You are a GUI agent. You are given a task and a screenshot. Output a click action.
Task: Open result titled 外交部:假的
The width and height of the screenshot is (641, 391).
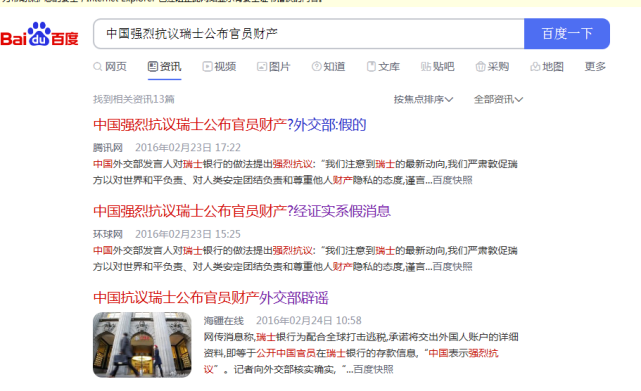229,125
